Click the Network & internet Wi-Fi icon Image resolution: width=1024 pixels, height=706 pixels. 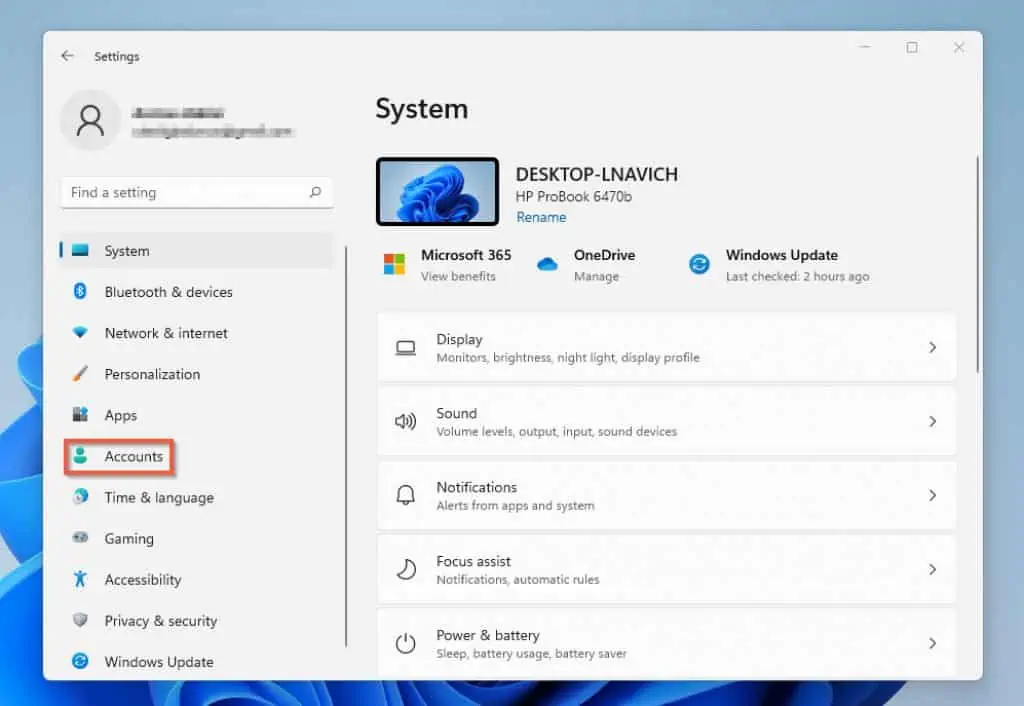coord(81,333)
